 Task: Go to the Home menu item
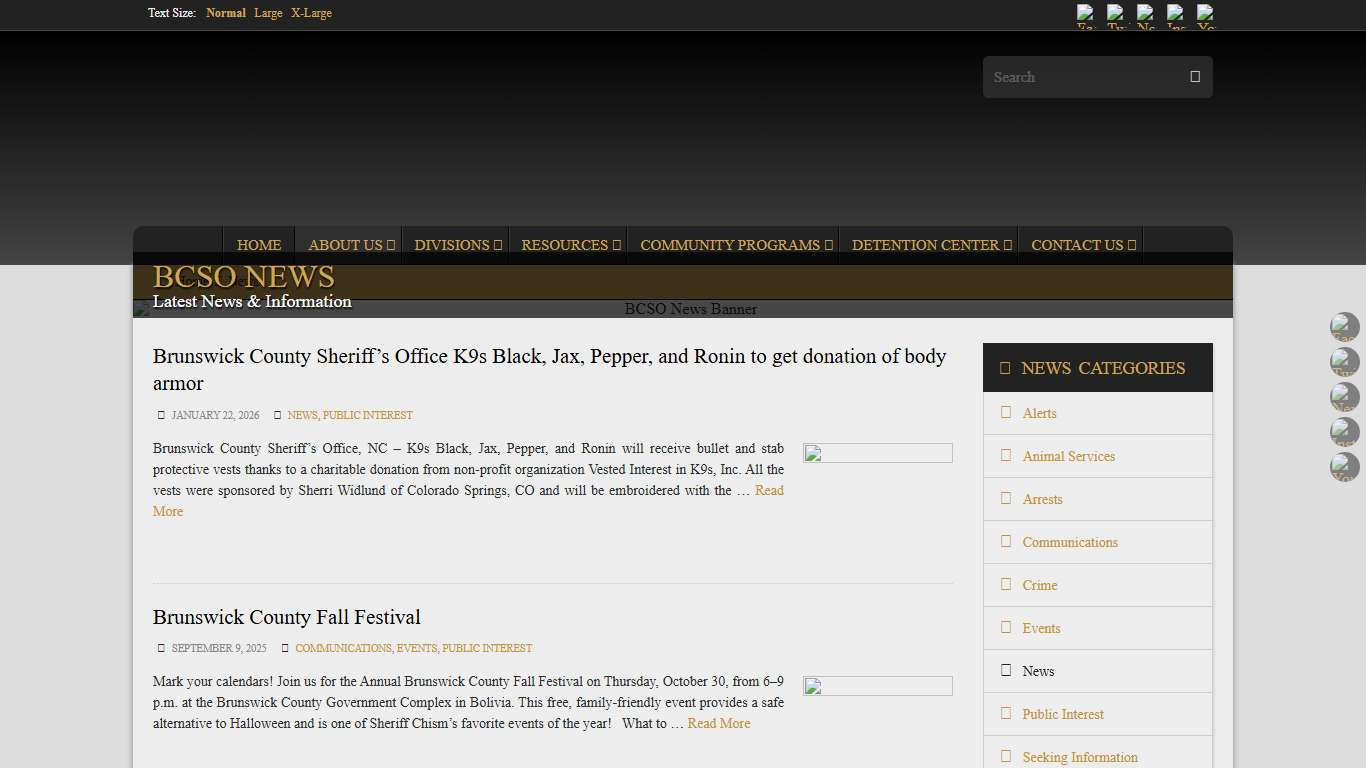[259, 245]
